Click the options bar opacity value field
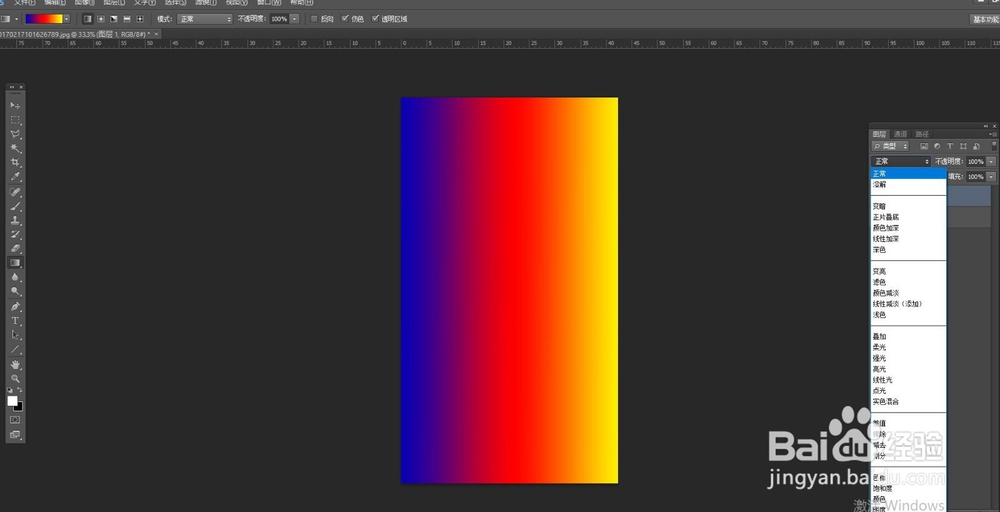Image resolution: width=1000 pixels, height=512 pixels. [x=279, y=19]
